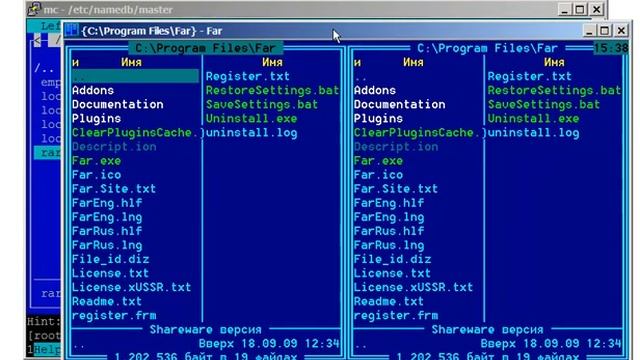The image size is (640, 360).
Task: Click the right panel second Имя column header
Action: [x=554, y=62]
